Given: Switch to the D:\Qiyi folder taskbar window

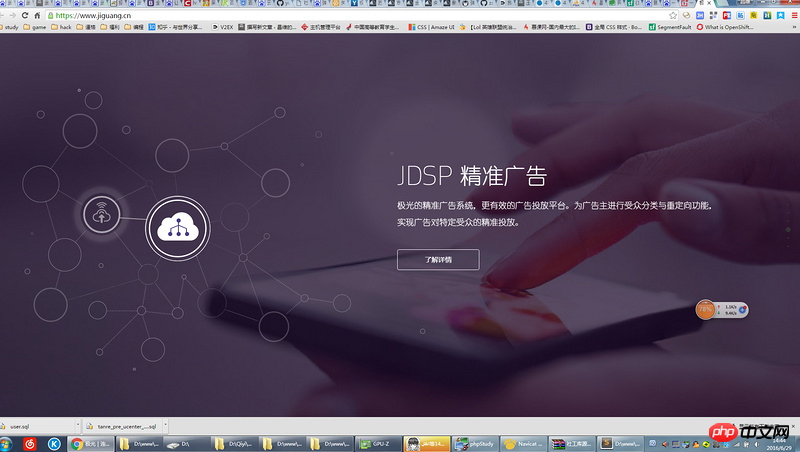Looking at the screenshot, I should (x=235, y=444).
